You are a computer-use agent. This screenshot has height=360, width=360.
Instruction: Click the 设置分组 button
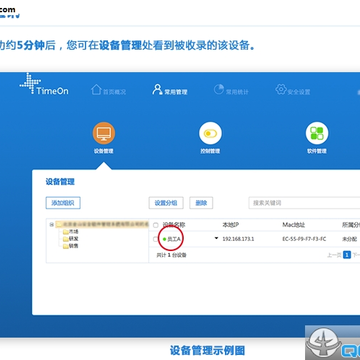[166, 203]
